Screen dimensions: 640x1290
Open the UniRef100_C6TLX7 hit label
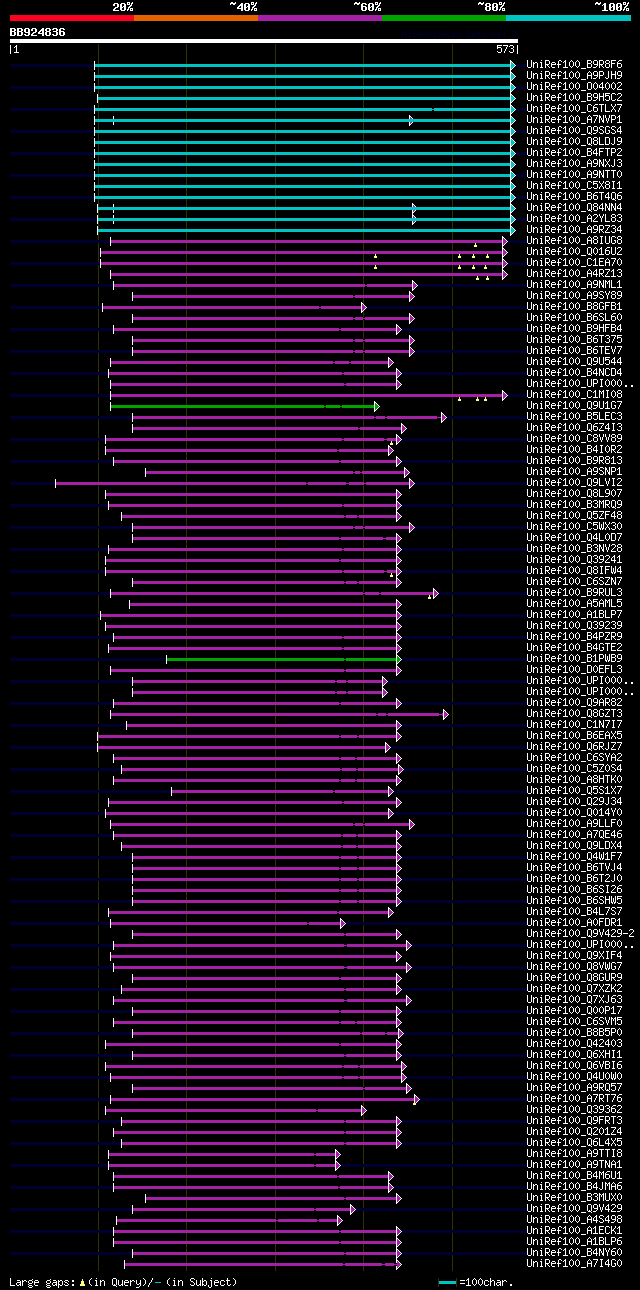[574, 109]
